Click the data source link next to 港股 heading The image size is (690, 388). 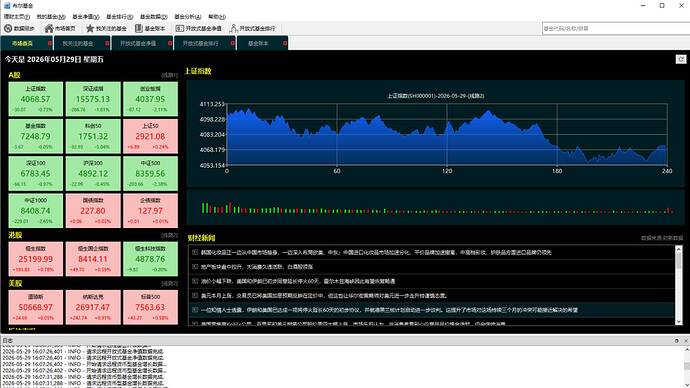point(169,235)
